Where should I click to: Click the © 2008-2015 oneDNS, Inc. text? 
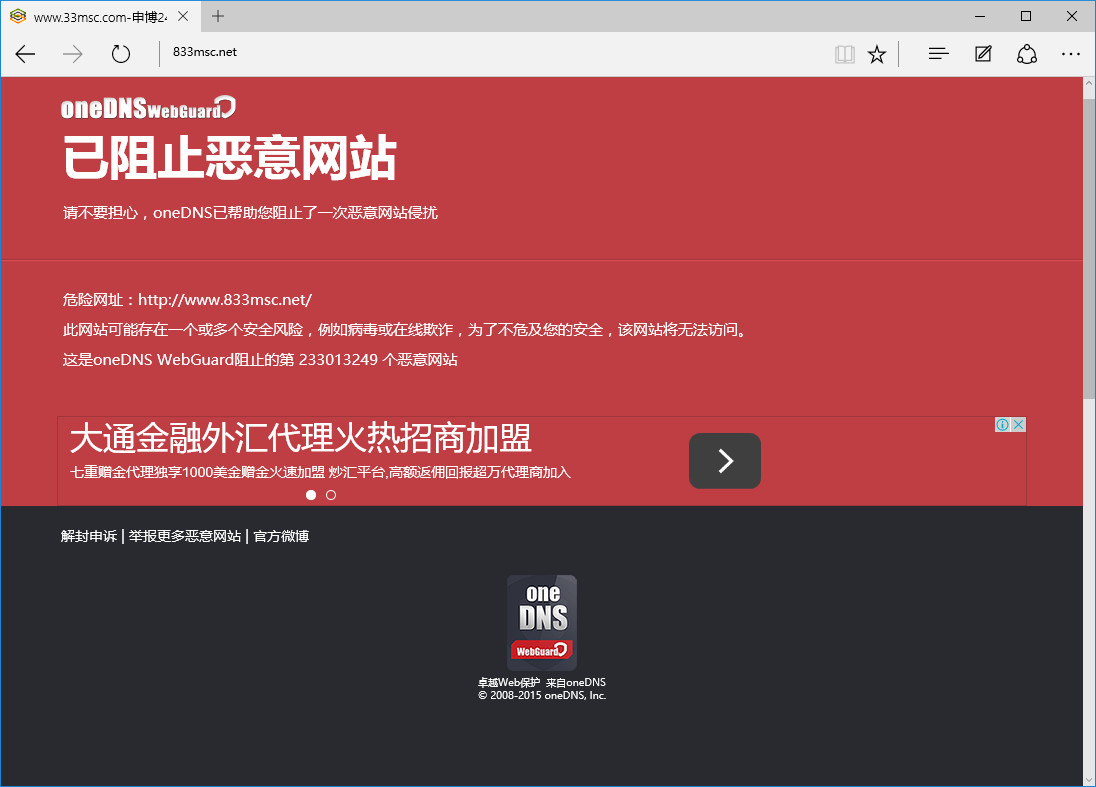pyautogui.click(x=542, y=695)
